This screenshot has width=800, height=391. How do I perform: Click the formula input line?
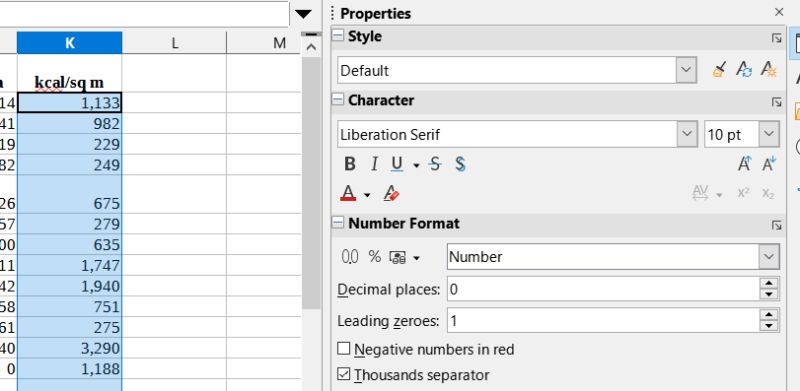[145, 14]
